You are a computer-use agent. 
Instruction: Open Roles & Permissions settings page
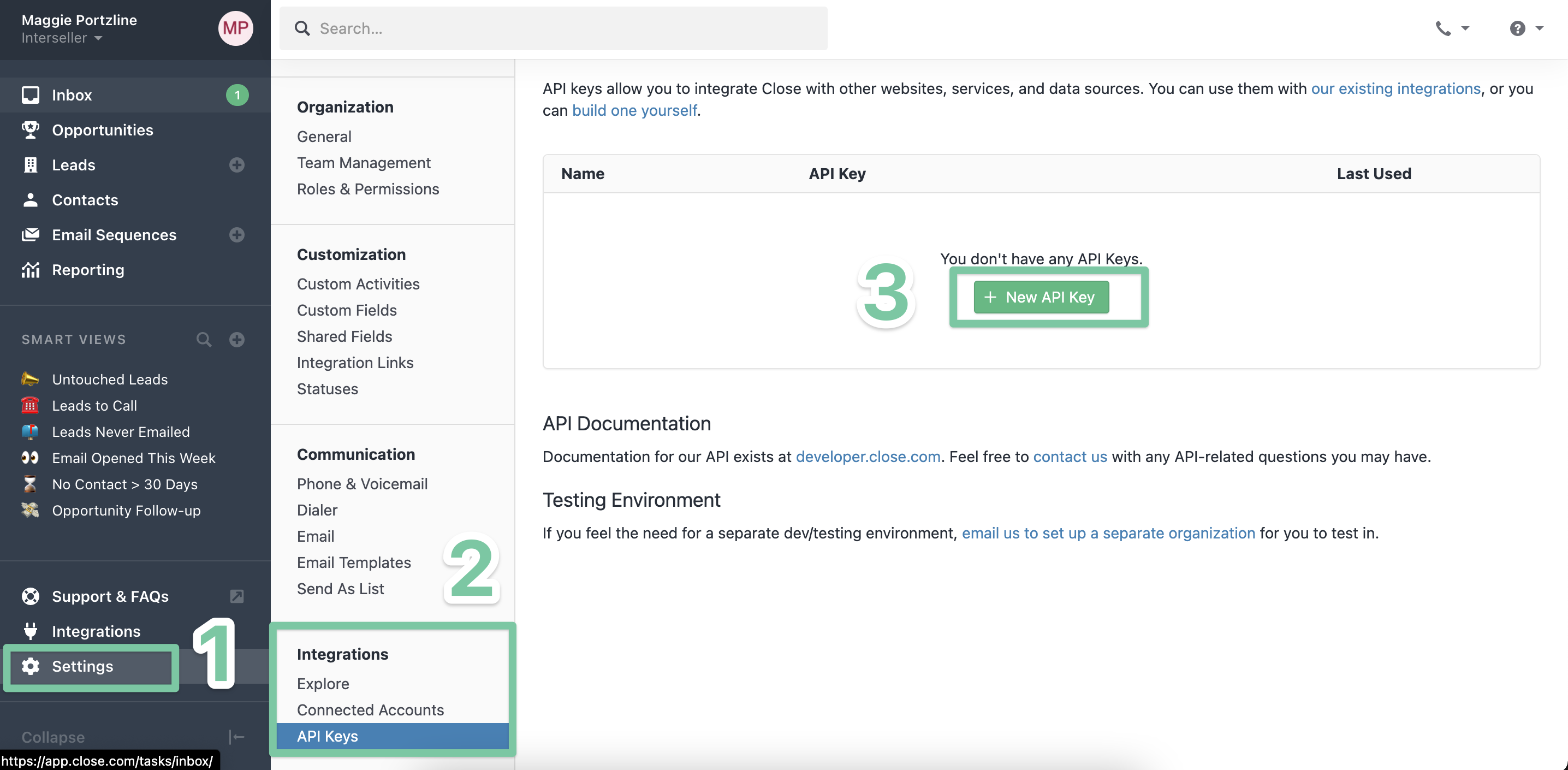click(367, 189)
